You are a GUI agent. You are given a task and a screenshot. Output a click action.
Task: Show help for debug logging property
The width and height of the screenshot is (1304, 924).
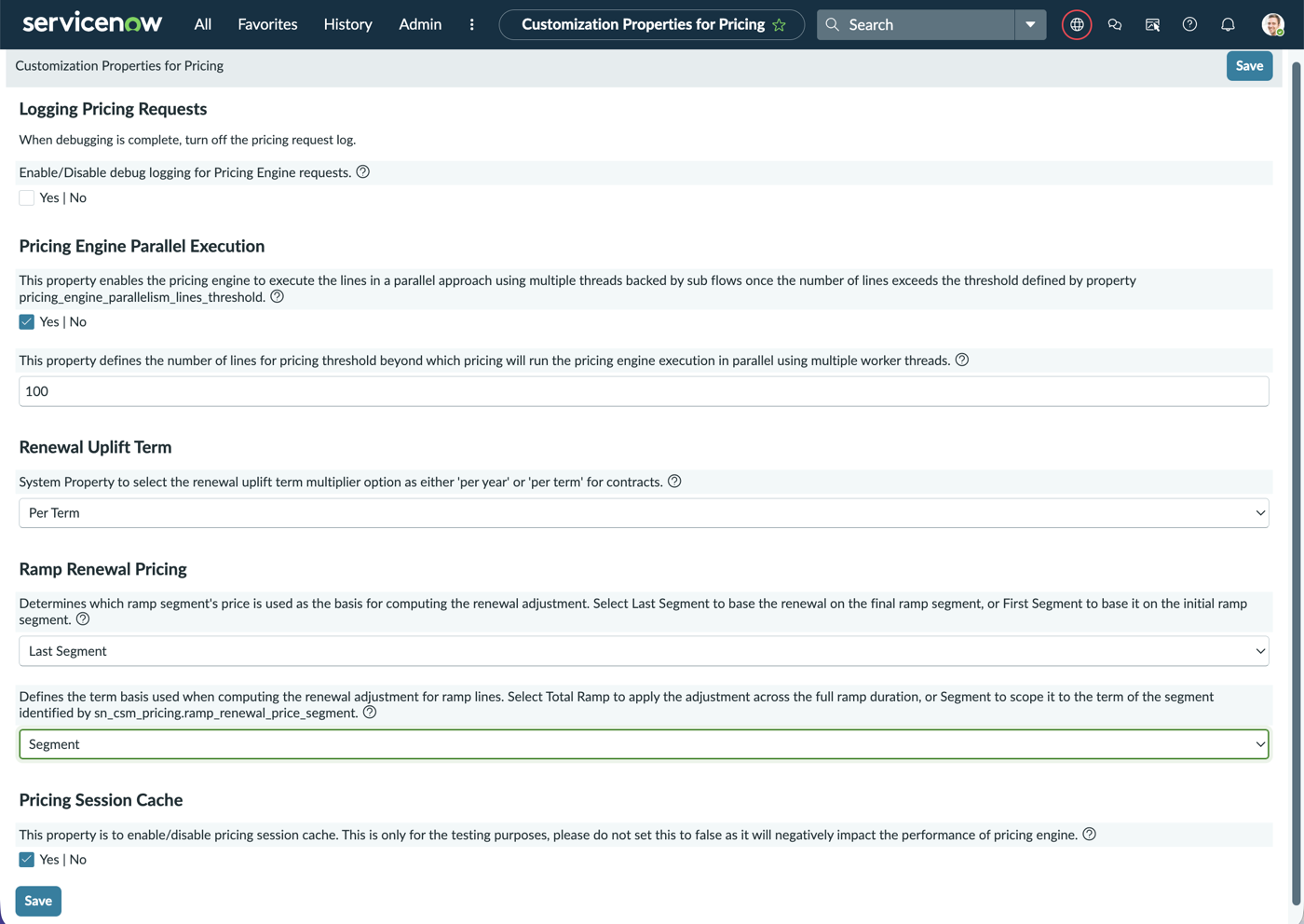(x=363, y=172)
